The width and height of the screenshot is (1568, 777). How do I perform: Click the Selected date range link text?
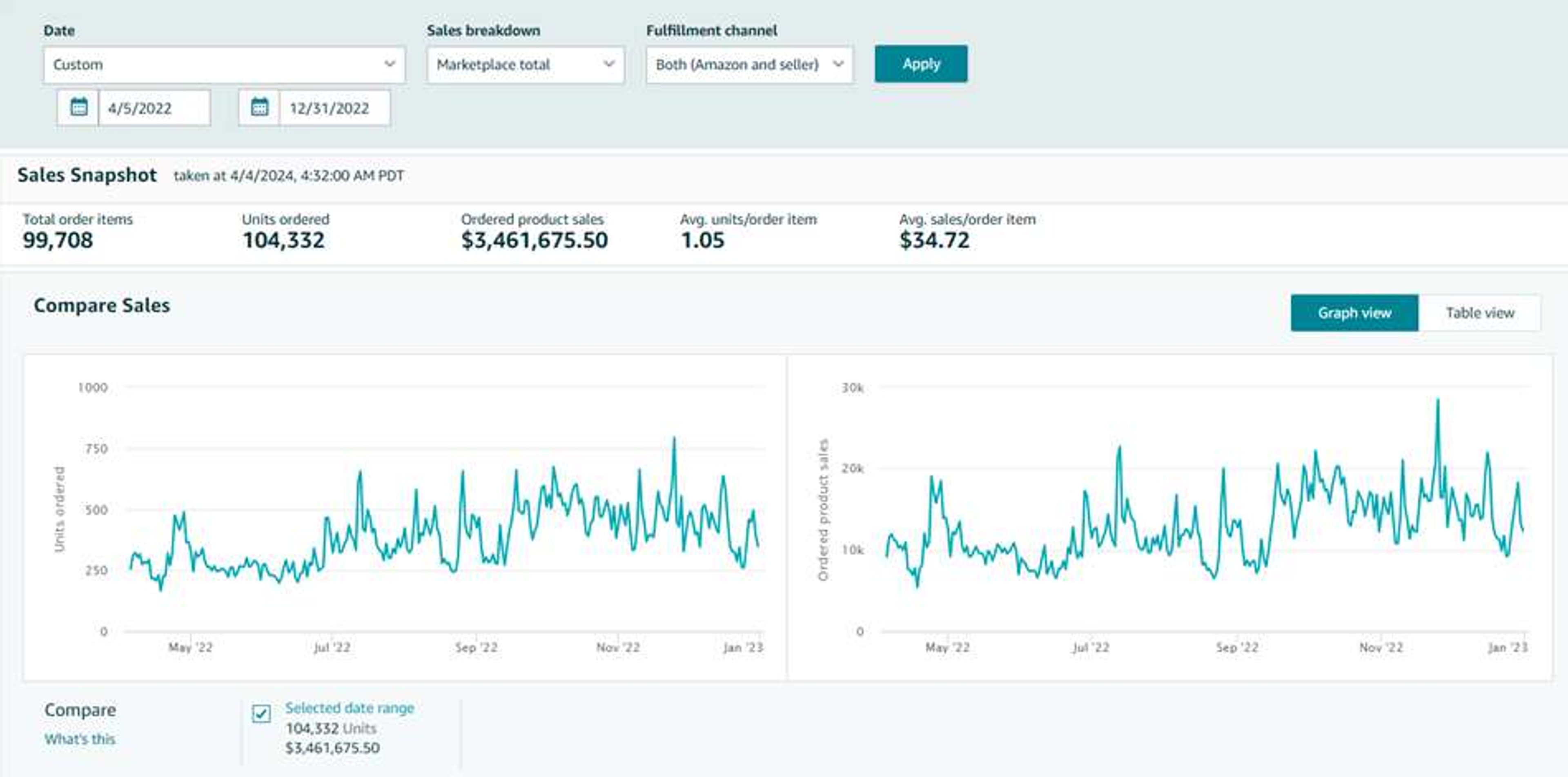(x=350, y=708)
